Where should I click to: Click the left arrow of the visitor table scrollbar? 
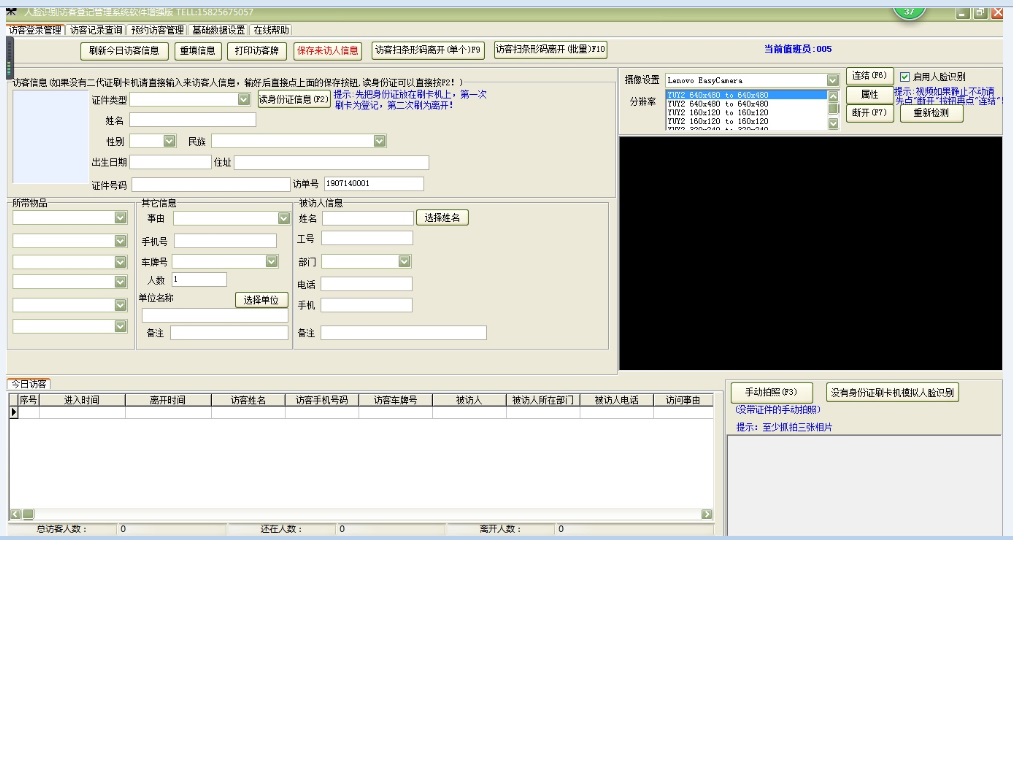(16, 515)
